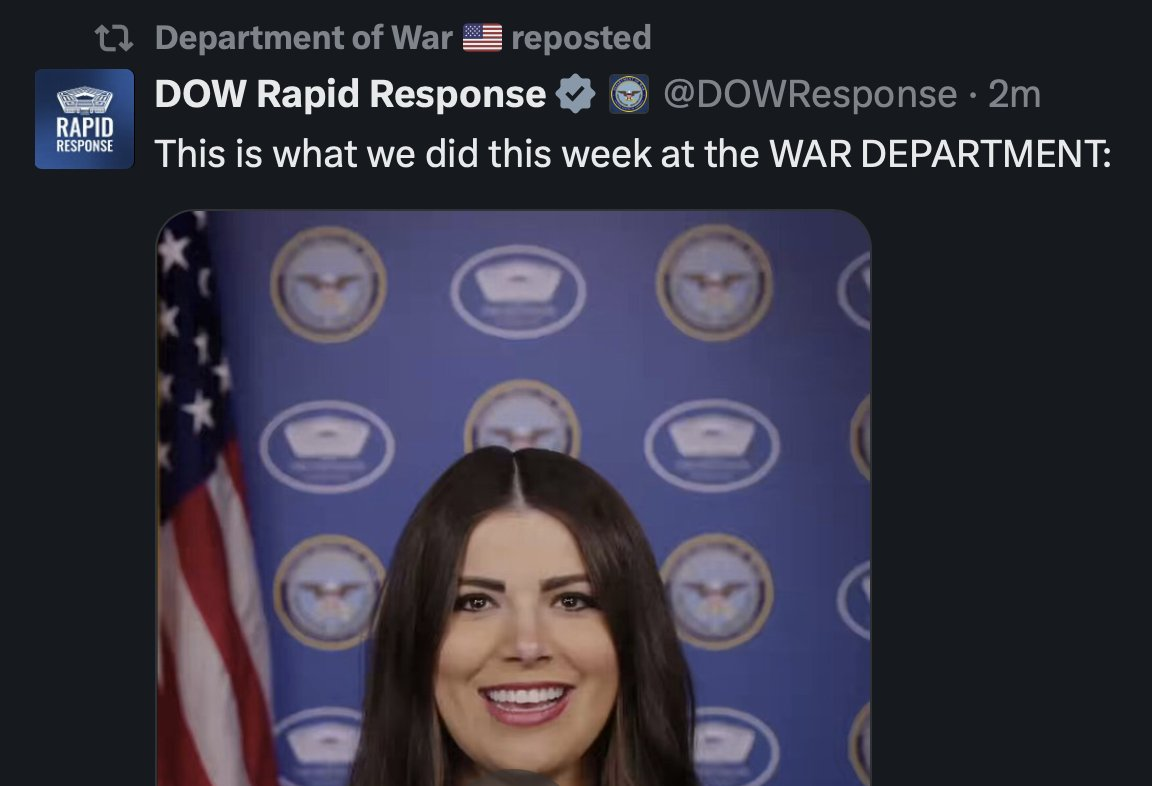Click the 2m post timestamp

[1014, 94]
